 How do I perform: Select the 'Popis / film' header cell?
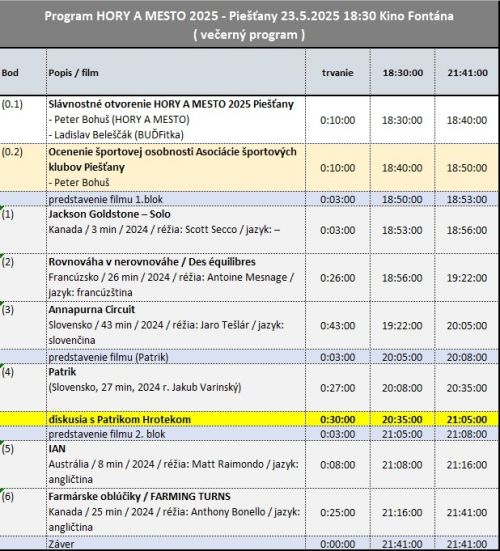[176, 72]
